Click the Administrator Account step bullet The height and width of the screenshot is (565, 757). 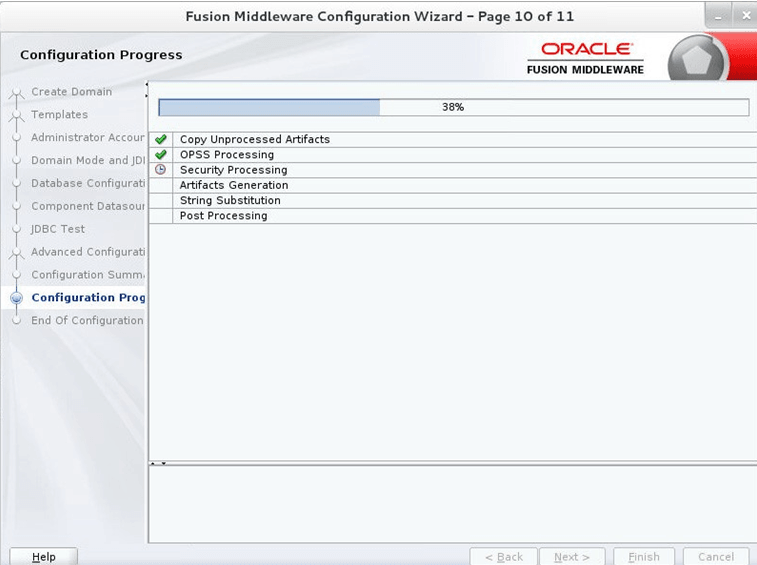pos(16,138)
